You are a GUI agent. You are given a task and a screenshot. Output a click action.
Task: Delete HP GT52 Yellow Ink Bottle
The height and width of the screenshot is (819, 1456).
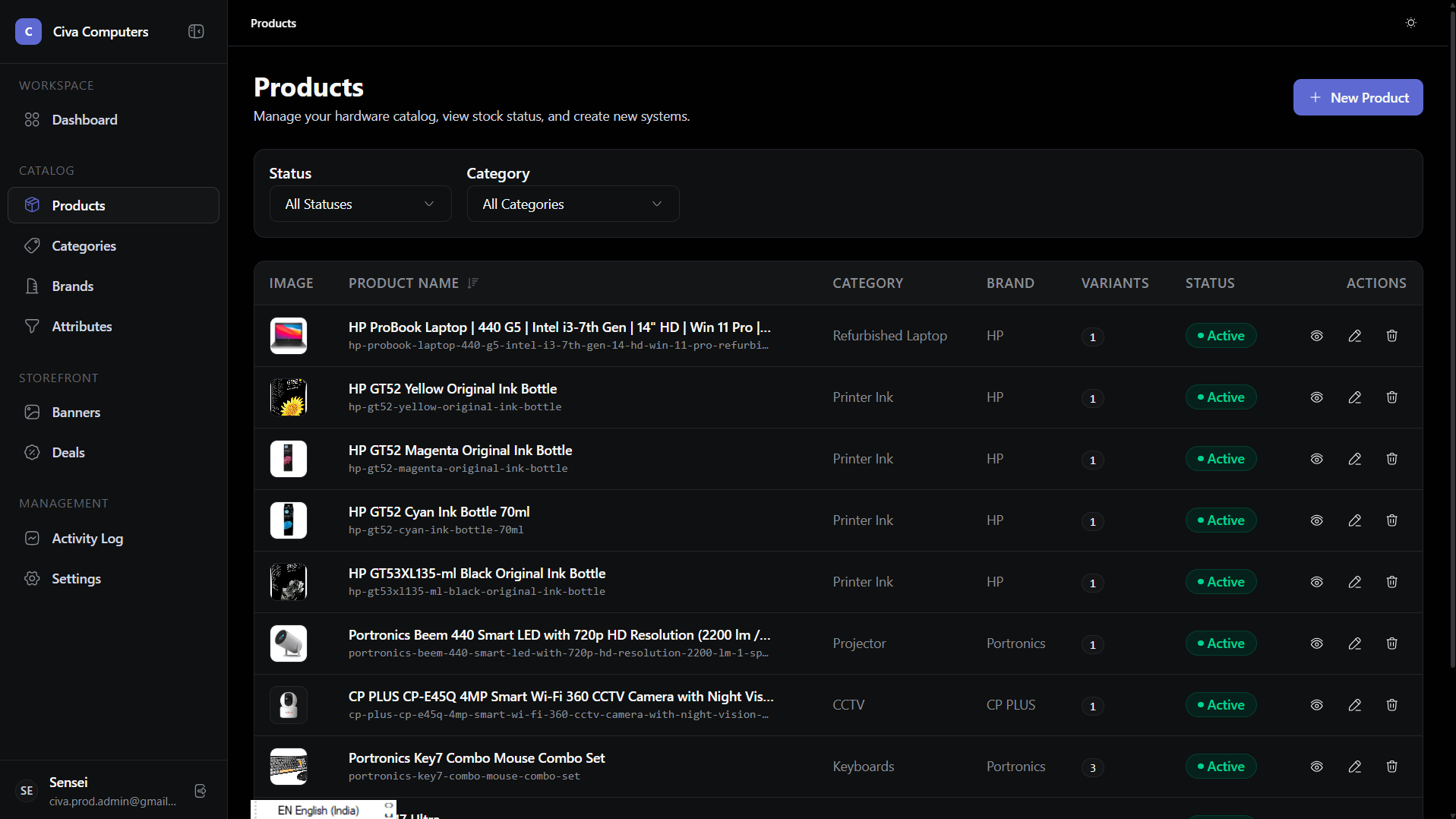(x=1391, y=397)
